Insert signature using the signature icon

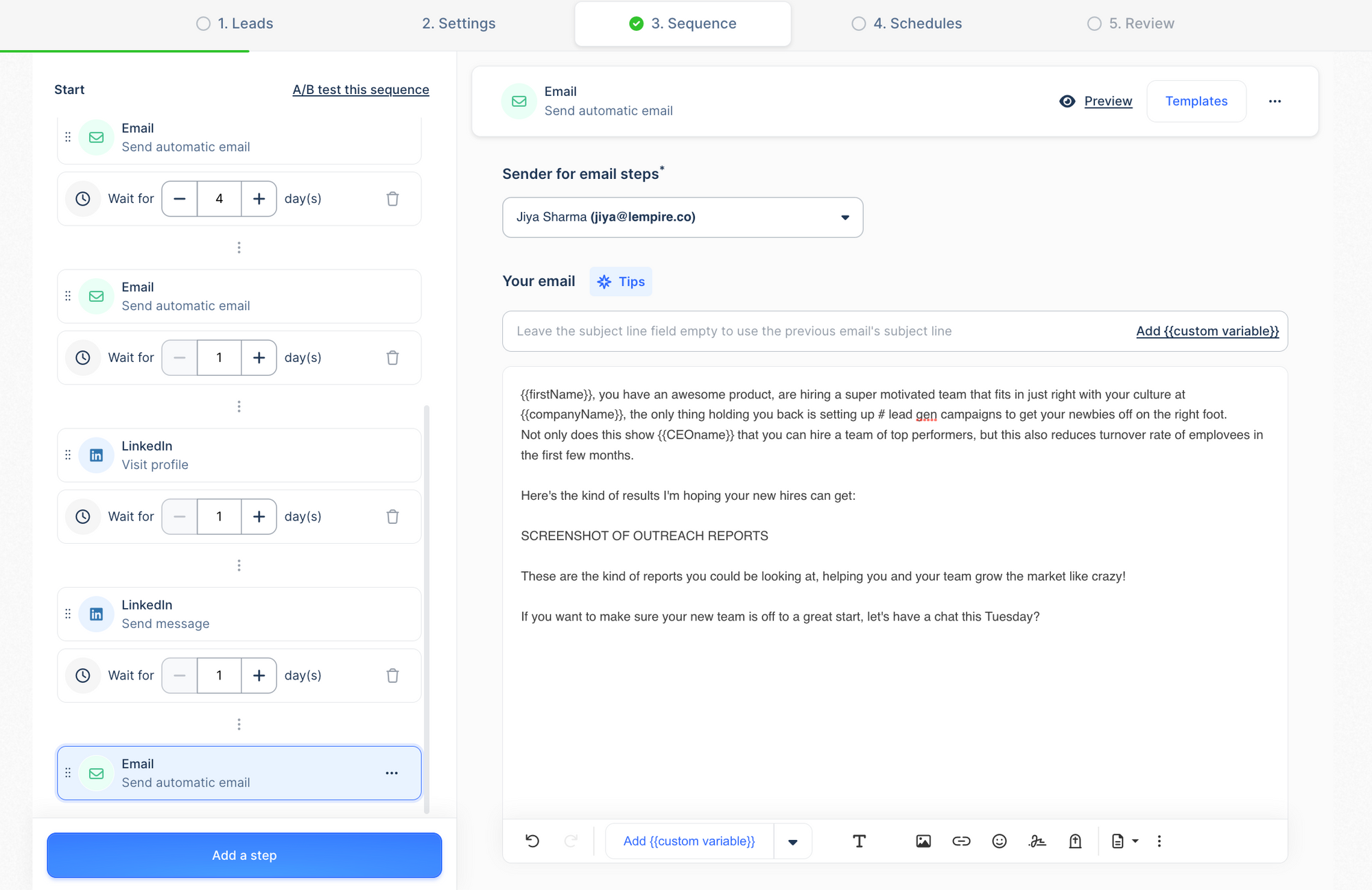[x=1037, y=841]
